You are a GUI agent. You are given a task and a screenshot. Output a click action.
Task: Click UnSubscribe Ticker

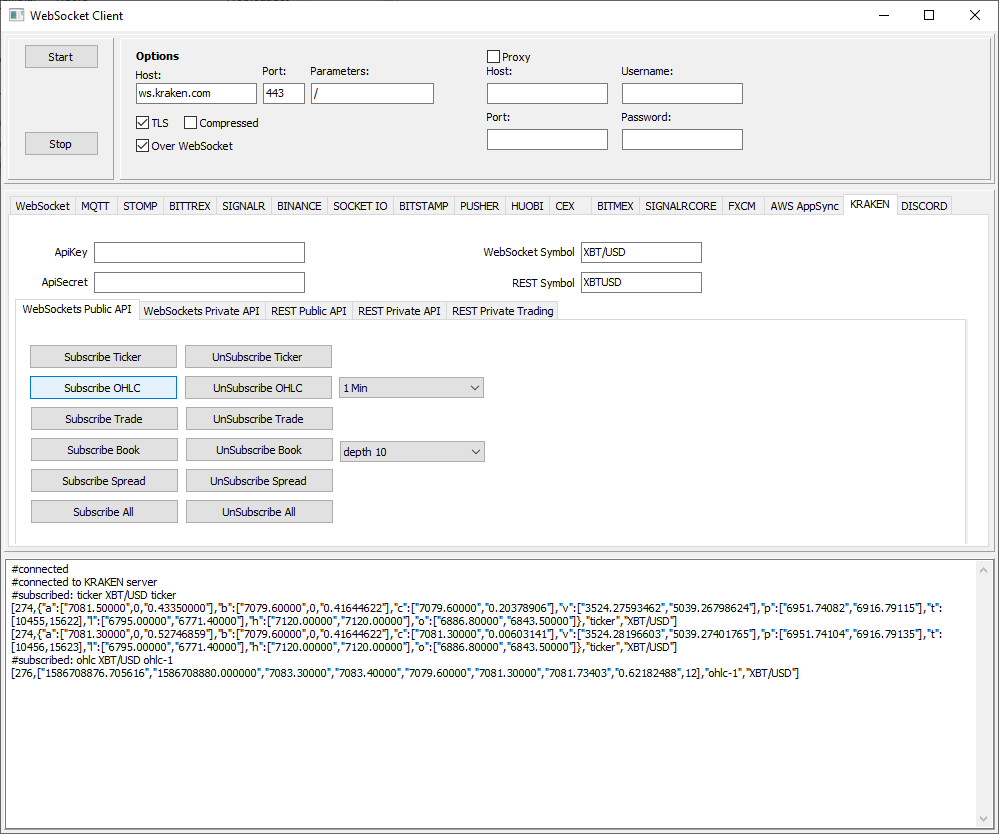(258, 357)
